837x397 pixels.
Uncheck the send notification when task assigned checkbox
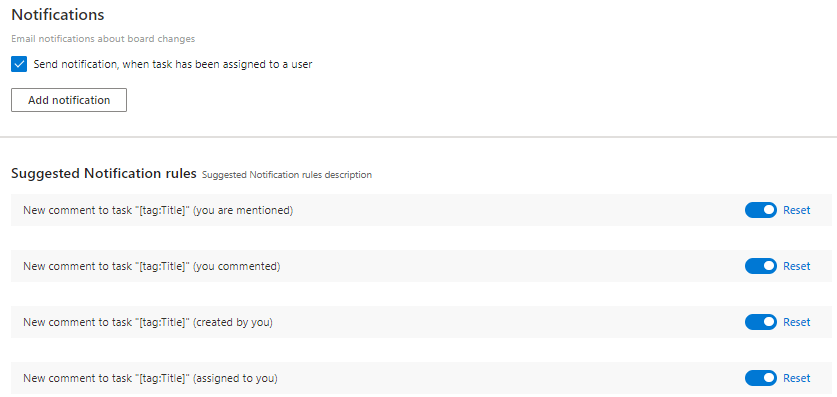(19, 65)
